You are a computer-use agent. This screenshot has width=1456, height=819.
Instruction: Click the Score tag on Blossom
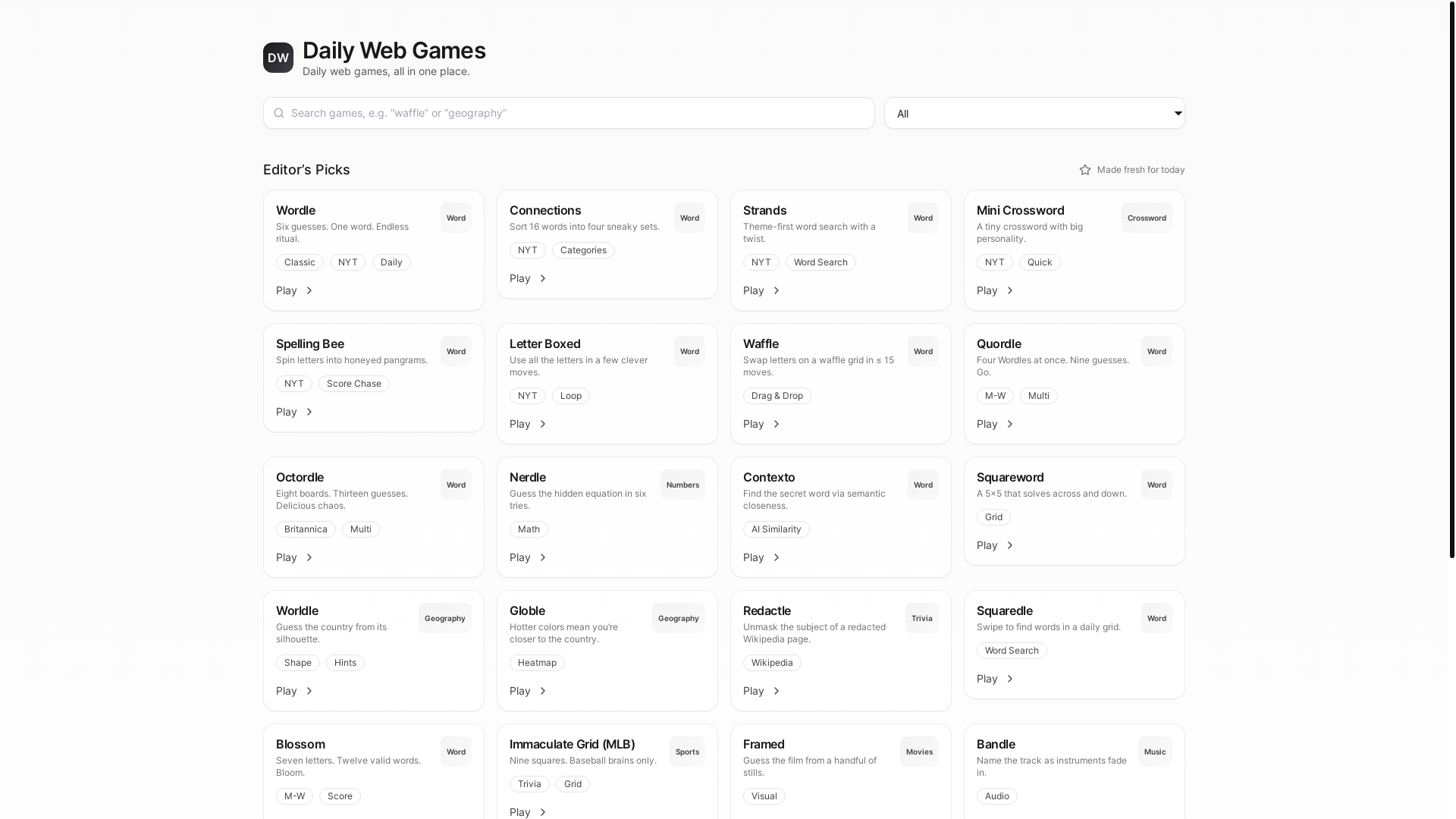[x=340, y=796]
